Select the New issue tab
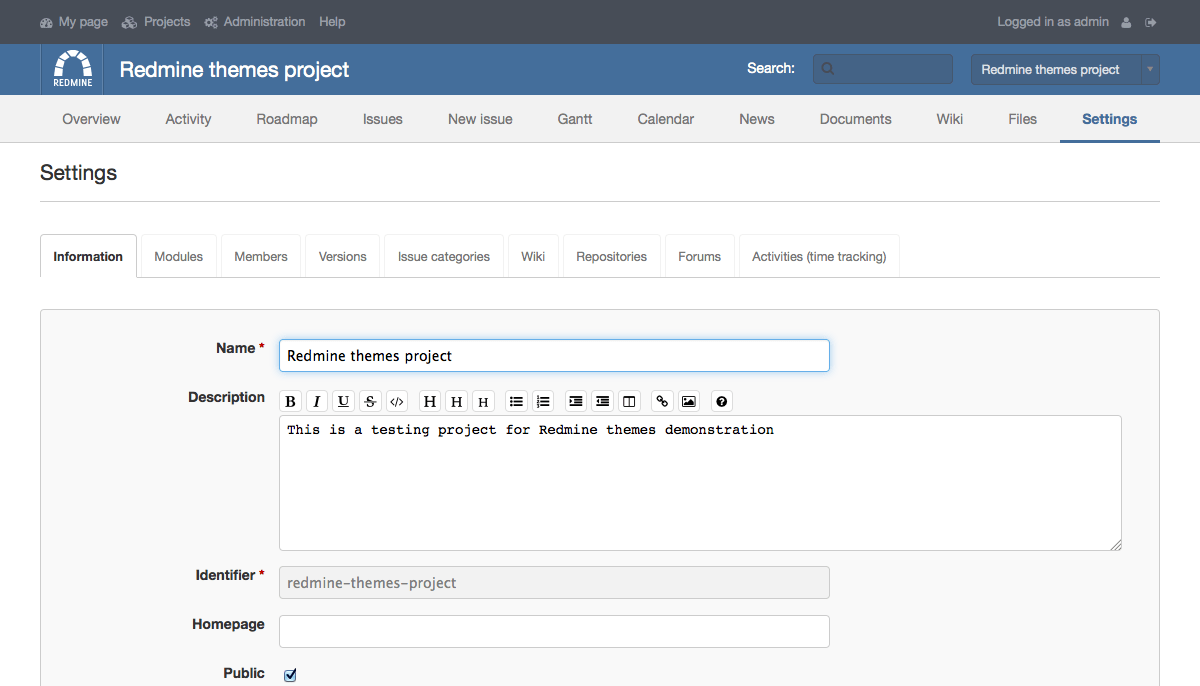 click(x=480, y=119)
